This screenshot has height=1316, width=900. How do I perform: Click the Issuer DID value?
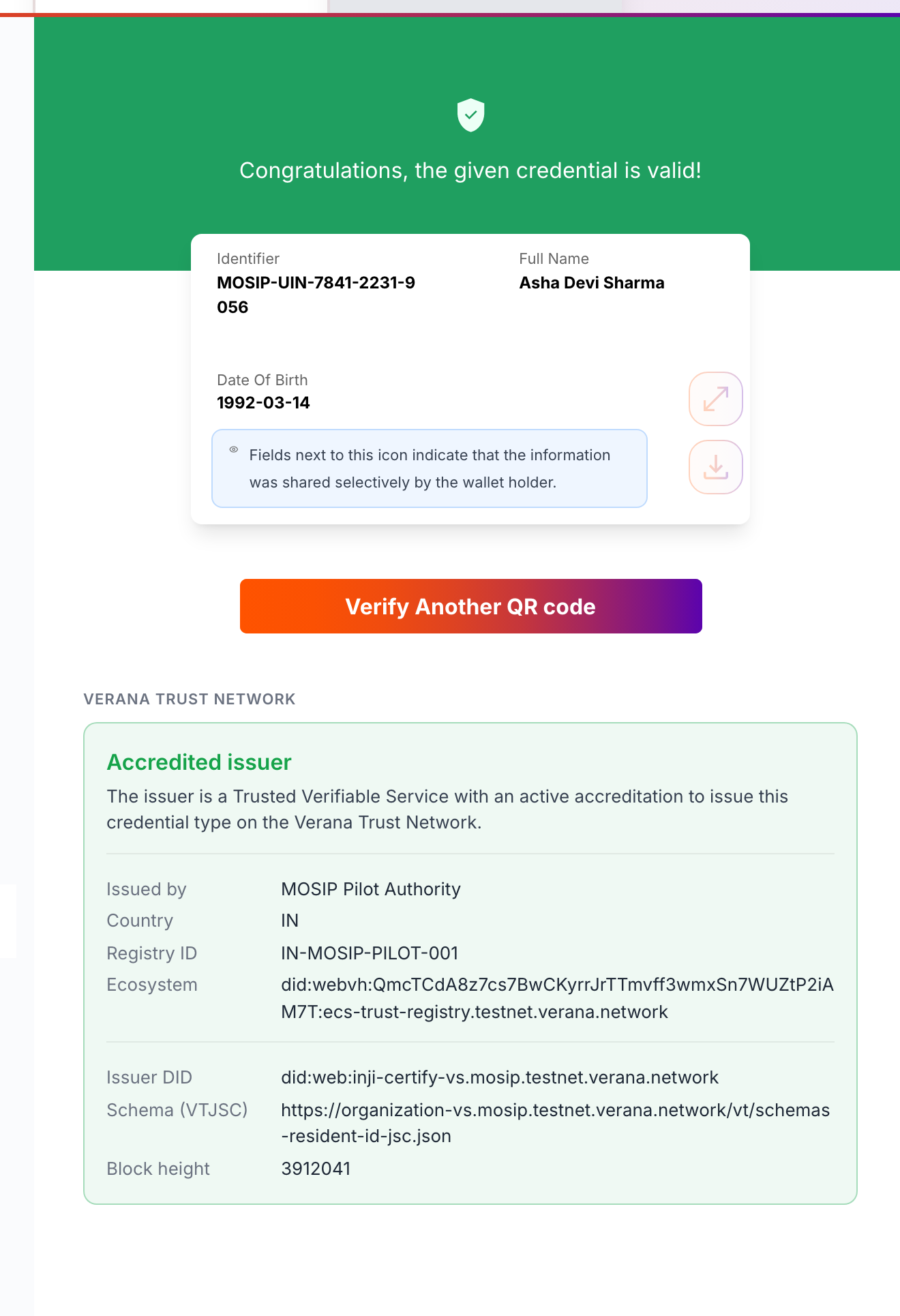(500, 1077)
